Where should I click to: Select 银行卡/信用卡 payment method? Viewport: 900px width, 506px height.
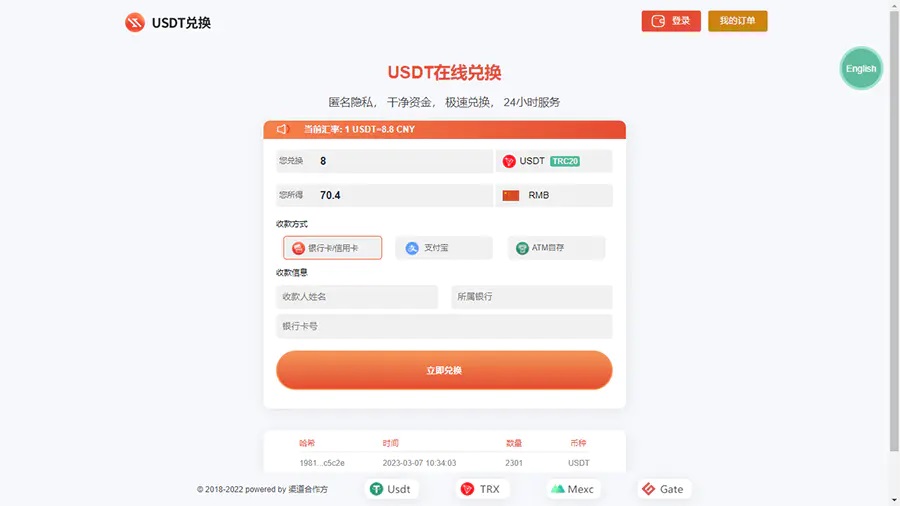tap(332, 248)
